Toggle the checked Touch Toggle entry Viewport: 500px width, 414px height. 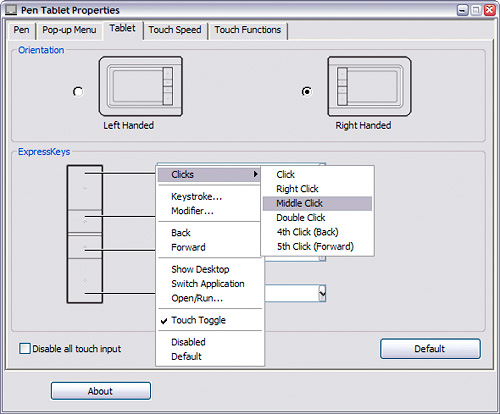click(210, 320)
